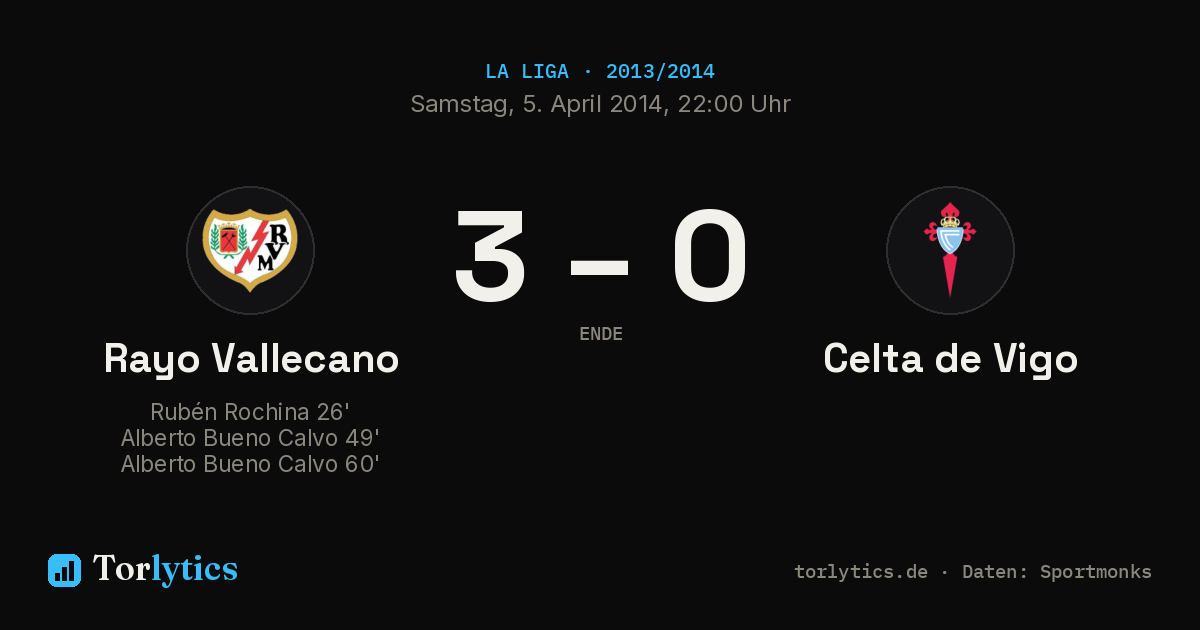
Task: Select Alberto Bueno Calvo 60' goal entry
Action: [250, 464]
